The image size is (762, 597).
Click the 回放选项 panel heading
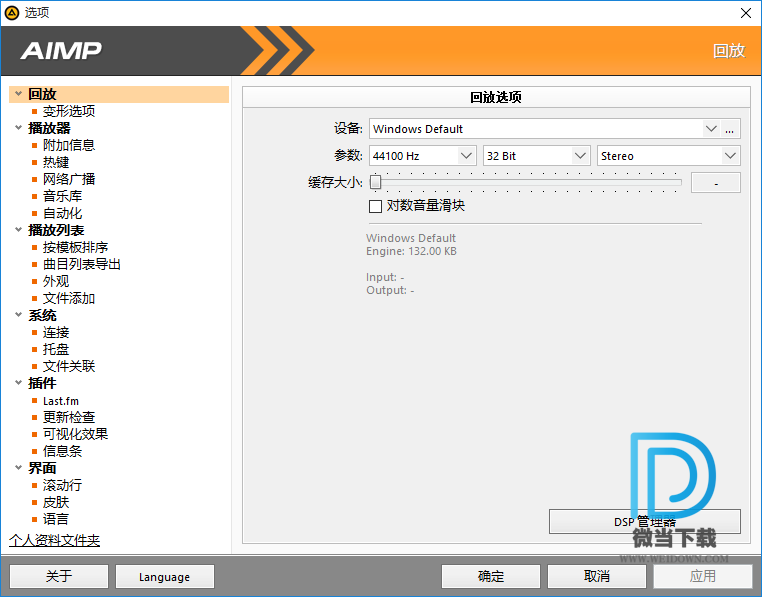[496, 97]
